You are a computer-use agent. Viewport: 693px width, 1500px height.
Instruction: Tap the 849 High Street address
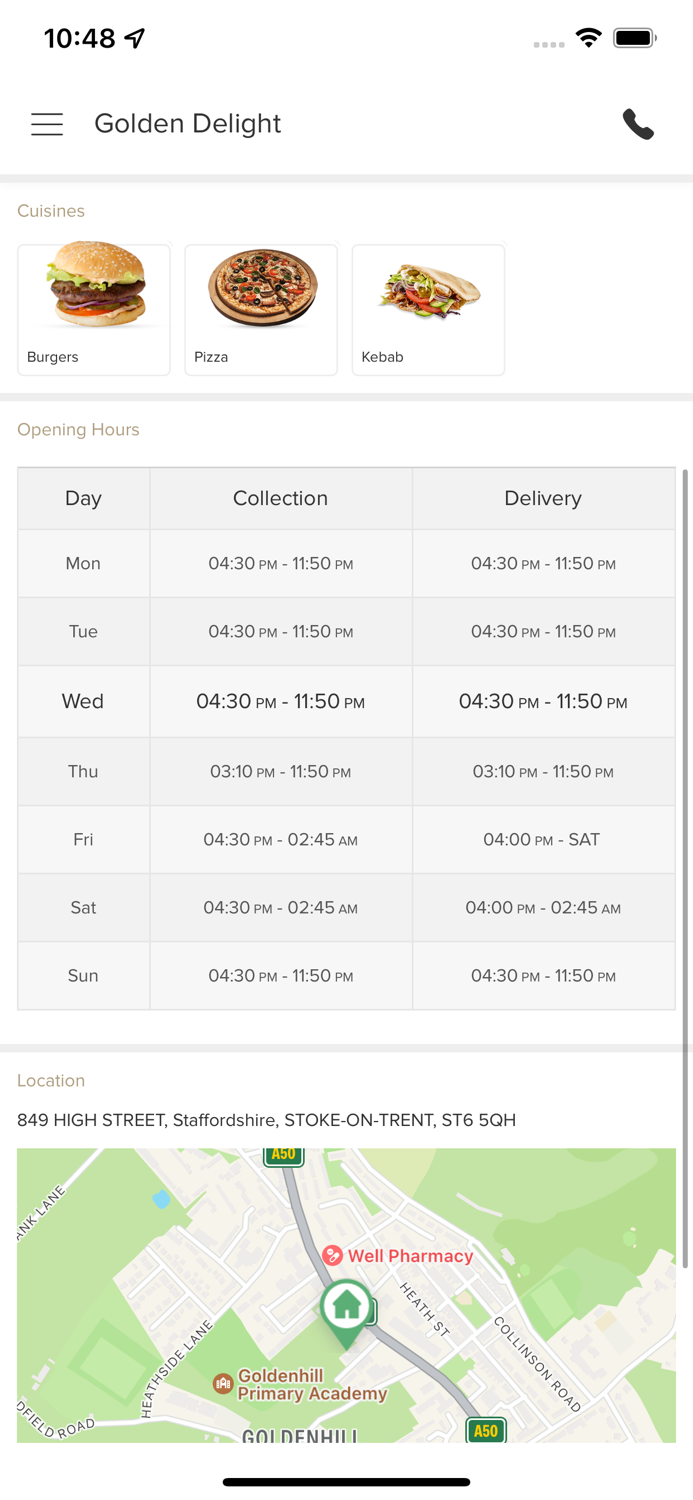(266, 1120)
